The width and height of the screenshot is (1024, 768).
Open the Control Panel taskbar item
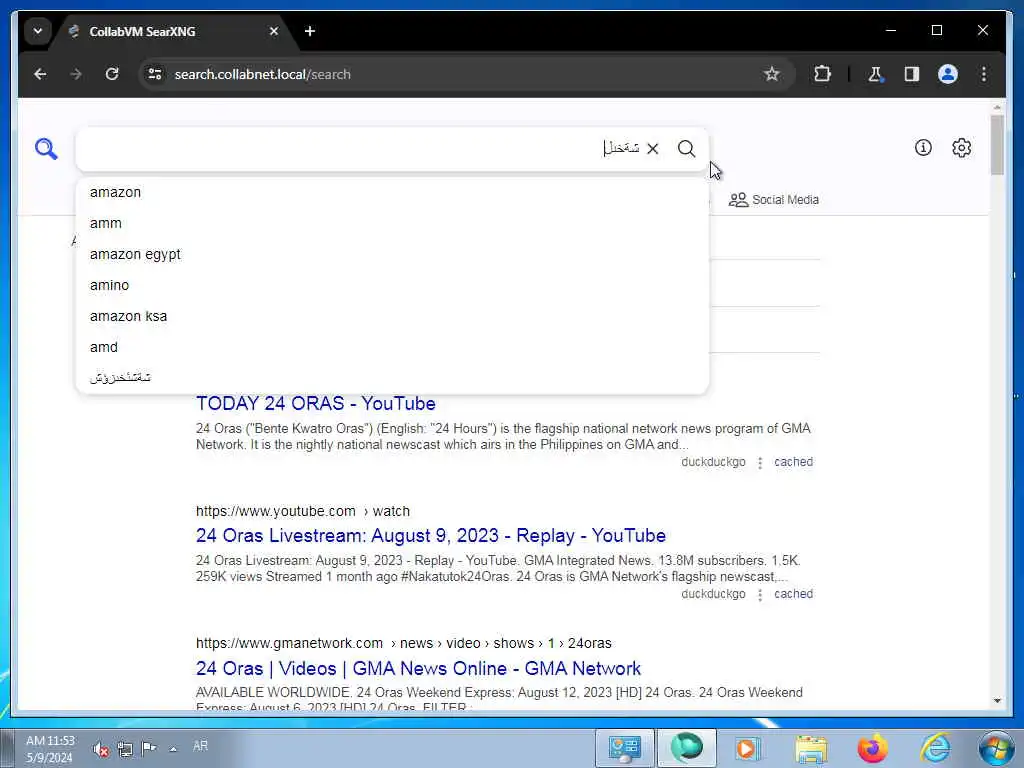coord(625,748)
